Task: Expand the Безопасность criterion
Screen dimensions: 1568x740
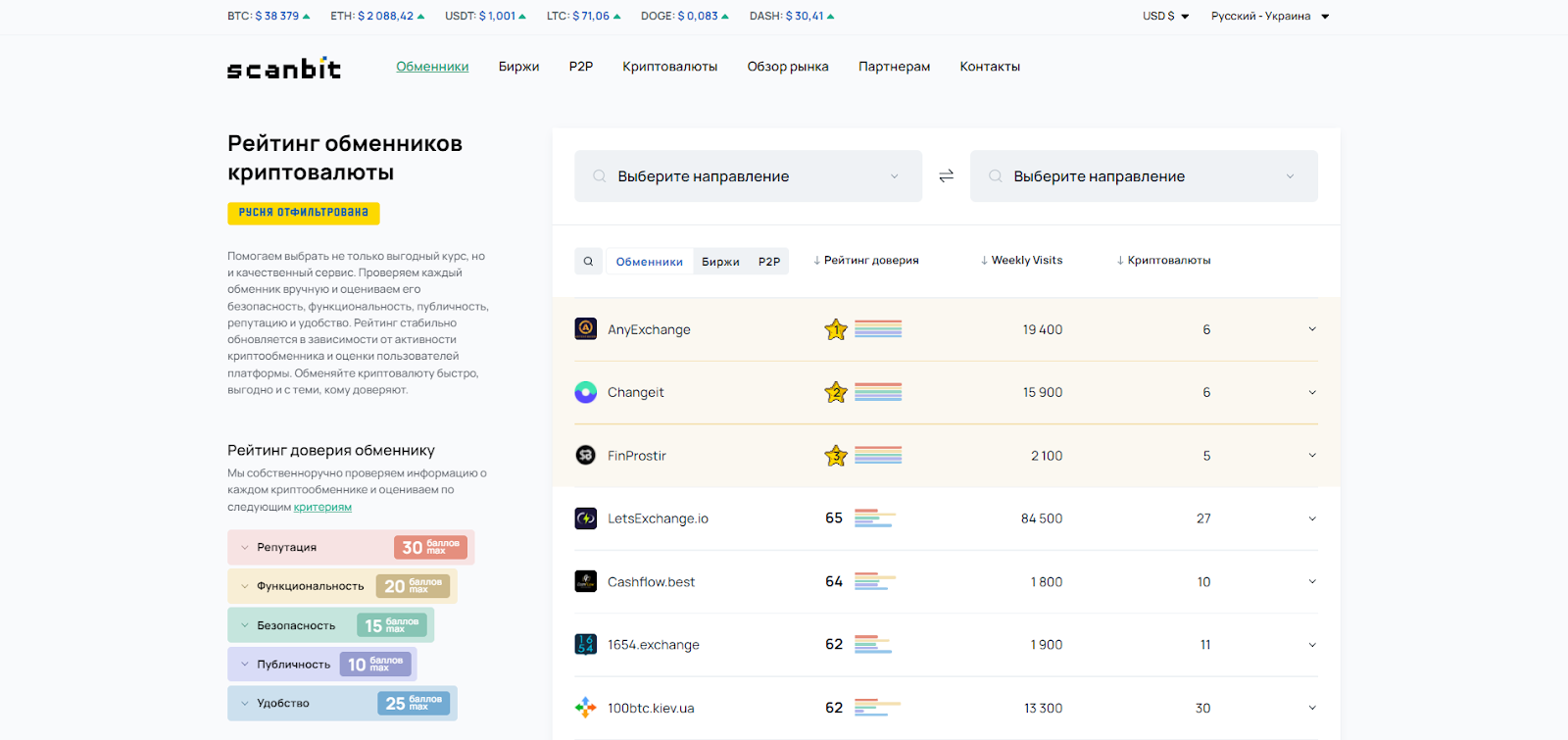Action: [330, 625]
